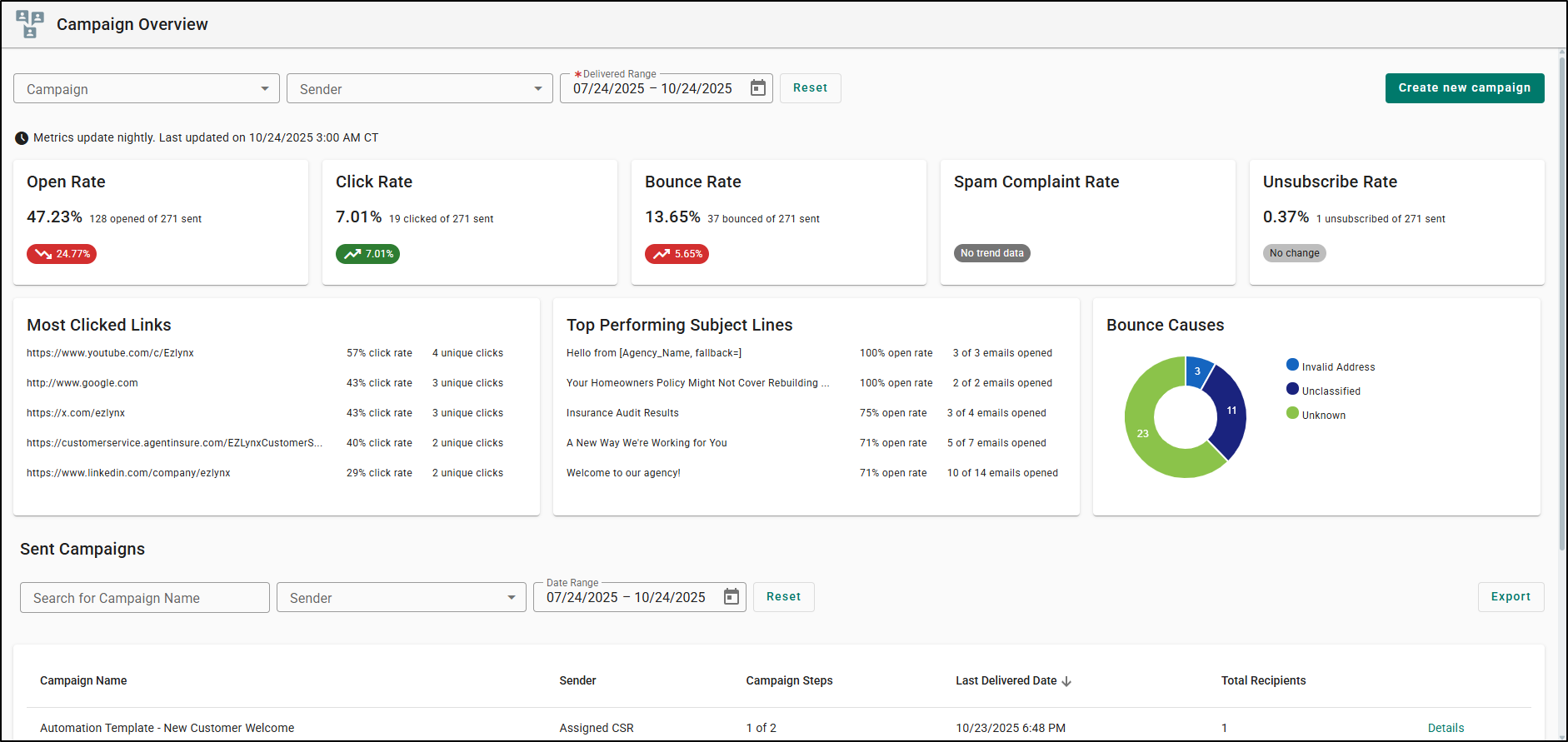Click the Last Delivered Date column header

click(x=1006, y=680)
